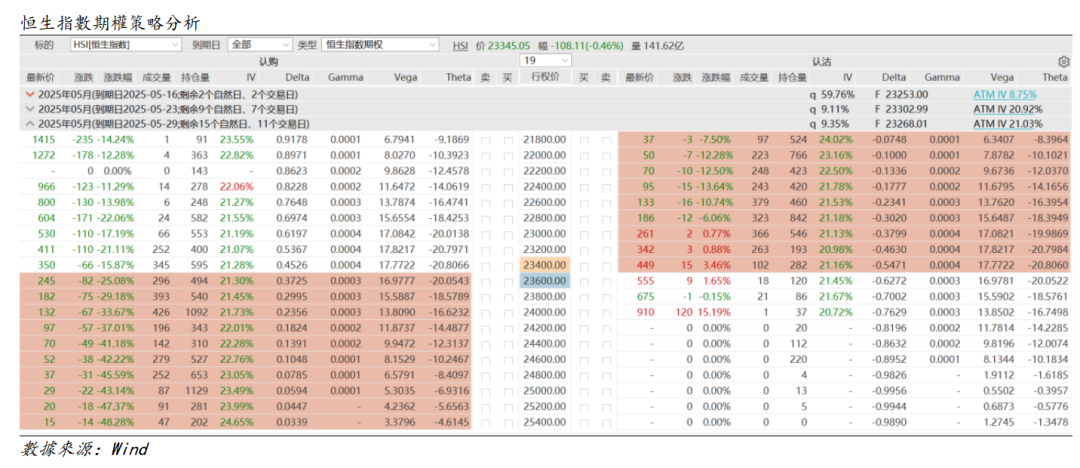Tick the put 卖 checkbox for strike 24800.00
The image size is (1080, 468).
pos(607,376)
